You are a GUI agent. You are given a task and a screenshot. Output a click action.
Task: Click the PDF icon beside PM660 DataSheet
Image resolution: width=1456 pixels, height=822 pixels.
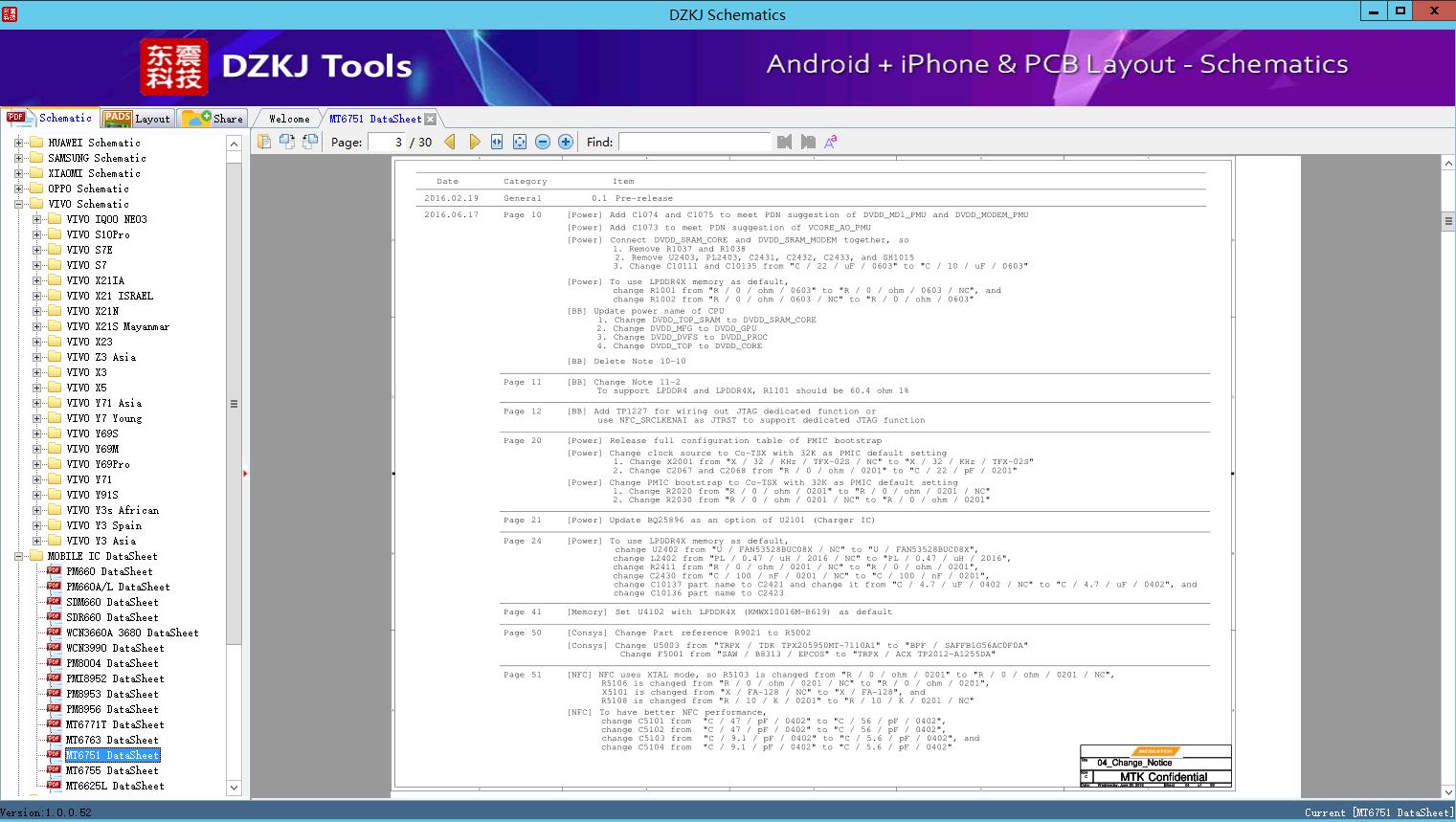(55, 571)
